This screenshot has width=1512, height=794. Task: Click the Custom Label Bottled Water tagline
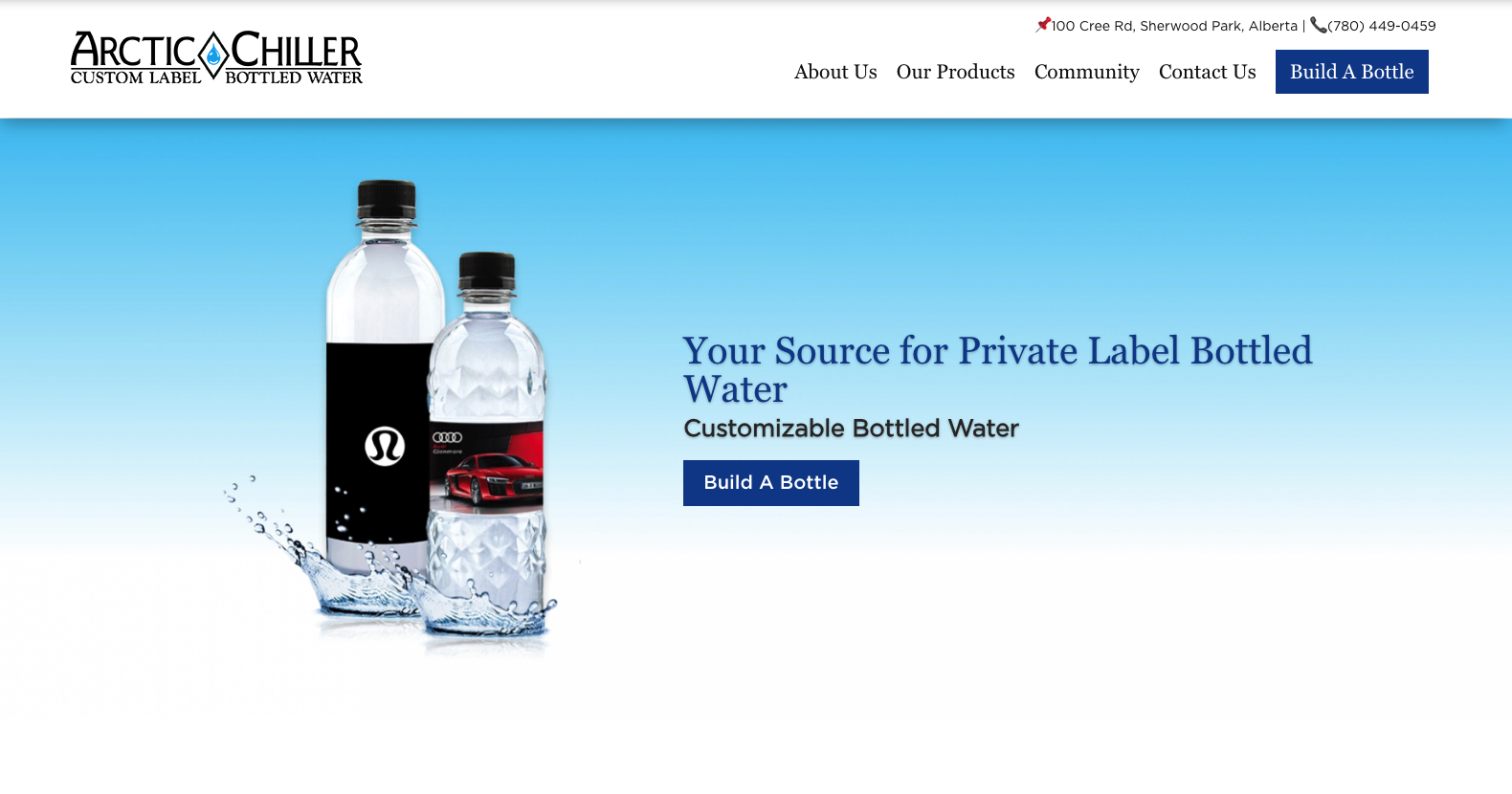pos(216,77)
